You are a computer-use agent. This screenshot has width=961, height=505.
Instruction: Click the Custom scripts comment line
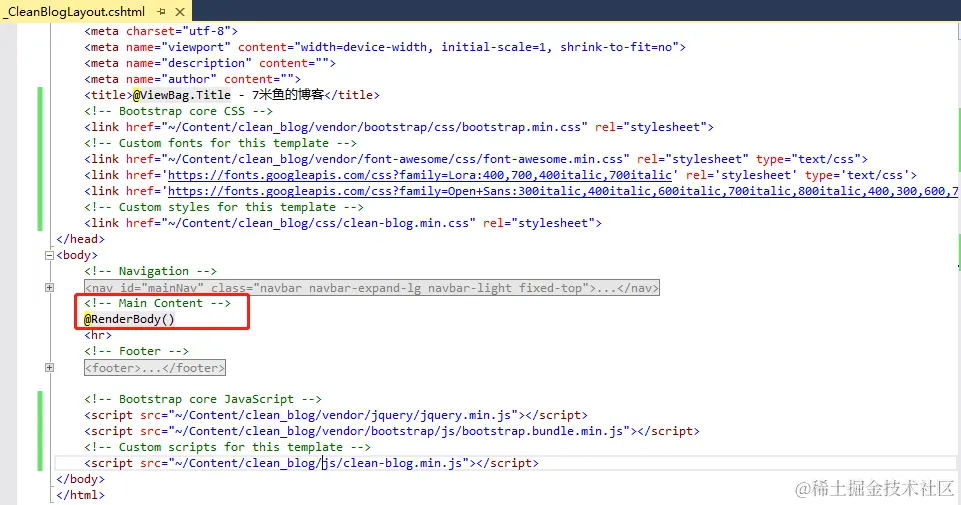click(227, 447)
